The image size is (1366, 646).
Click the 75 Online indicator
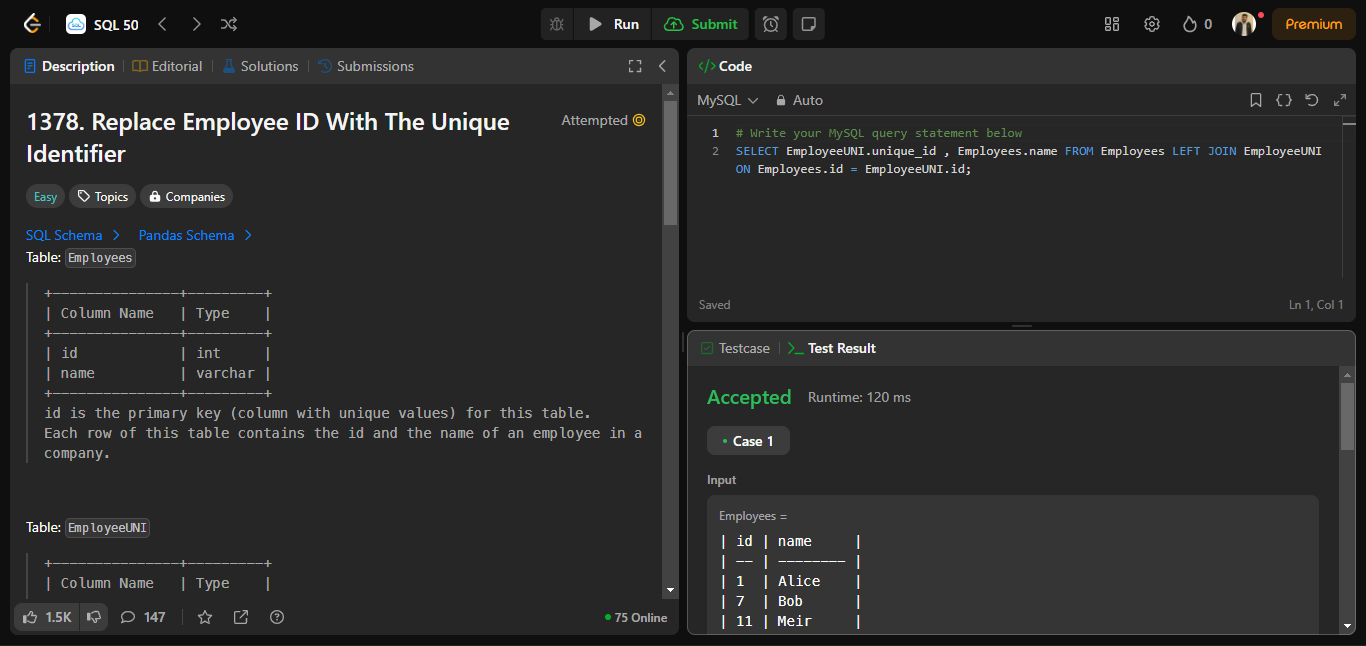coord(636,617)
